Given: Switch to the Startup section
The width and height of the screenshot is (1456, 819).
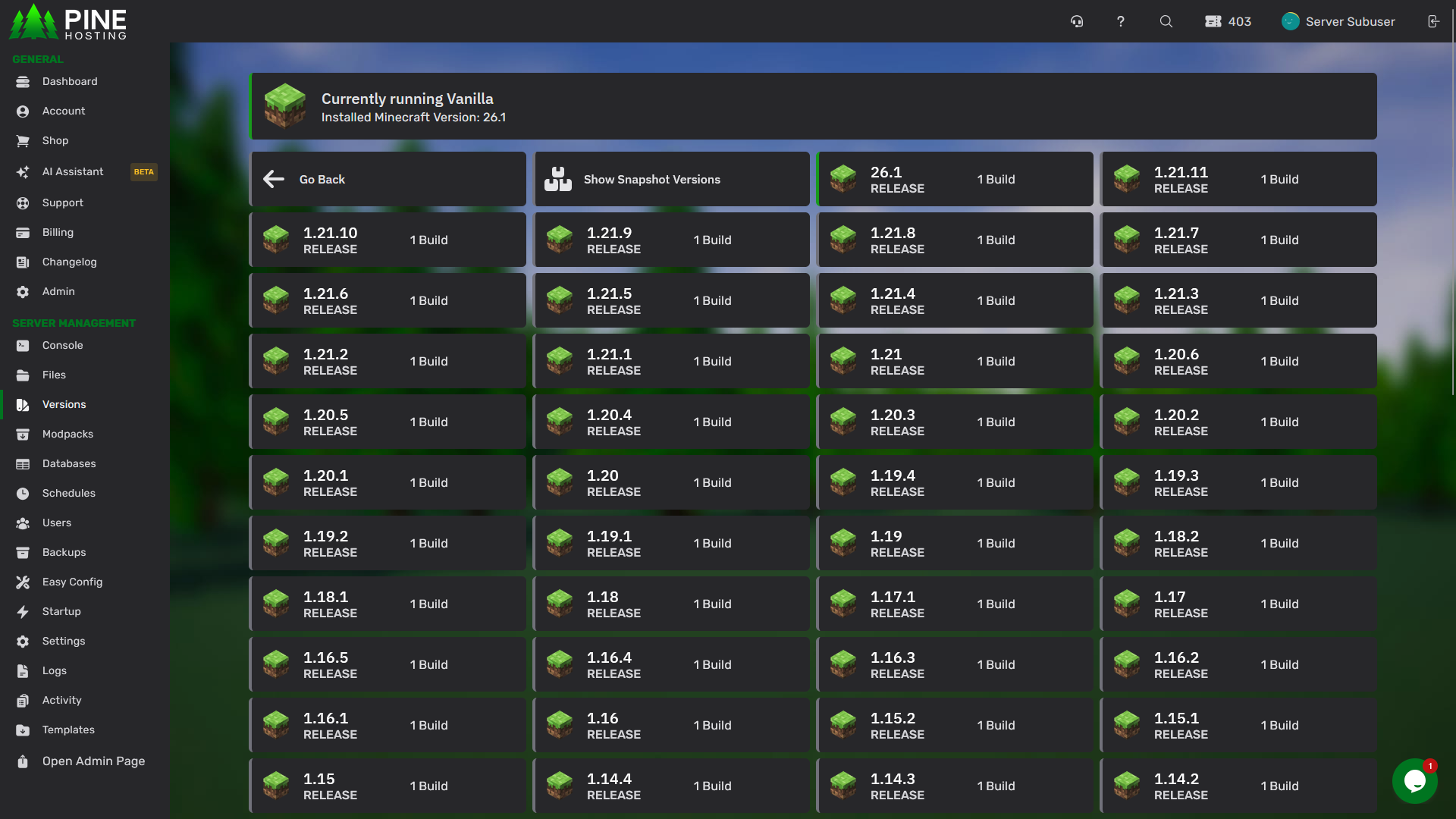Looking at the screenshot, I should pyautogui.click(x=24, y=611).
